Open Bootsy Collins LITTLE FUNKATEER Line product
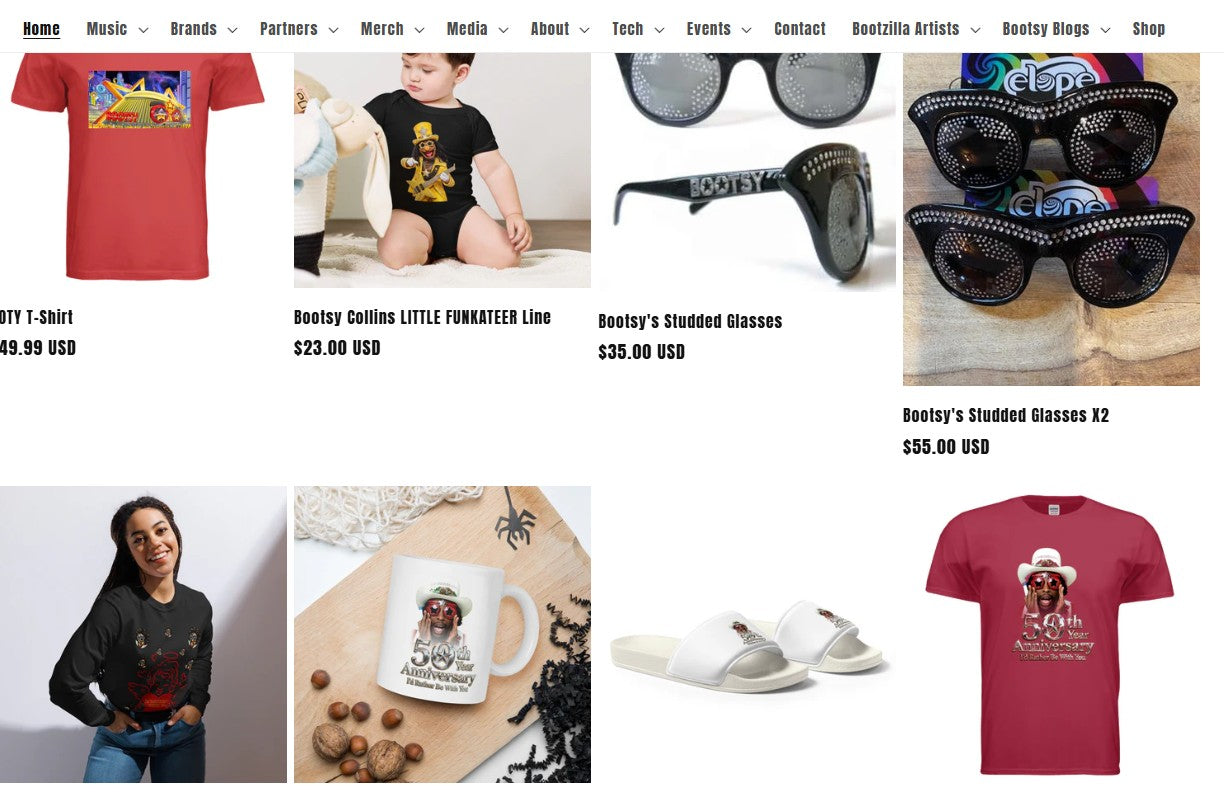1224x793 pixels. coord(422,317)
